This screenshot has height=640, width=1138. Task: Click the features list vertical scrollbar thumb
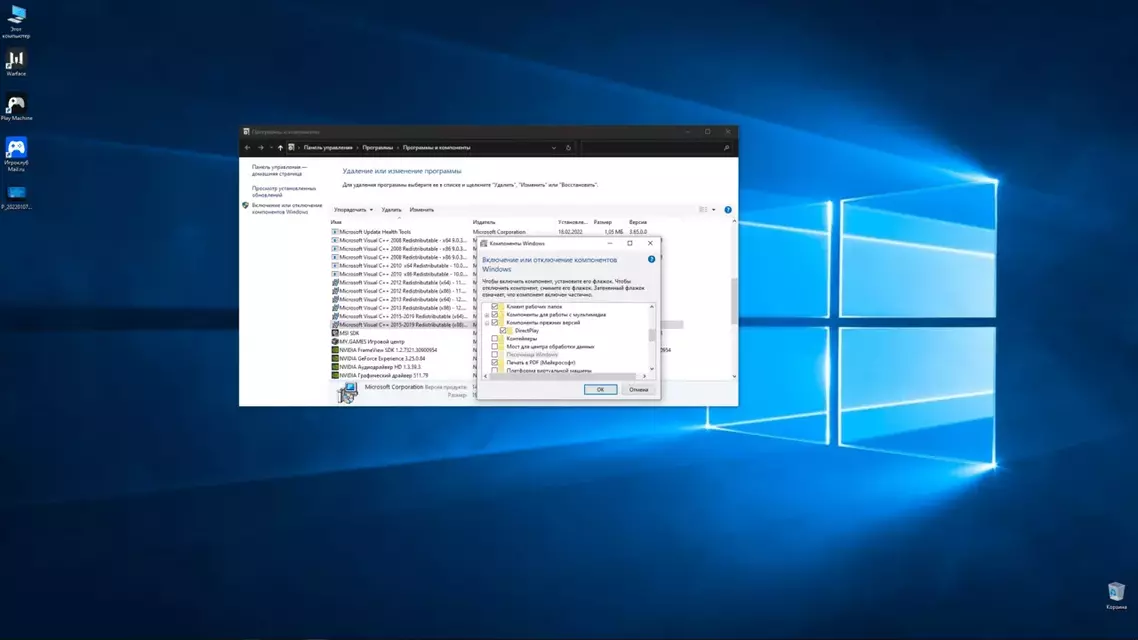(x=651, y=335)
